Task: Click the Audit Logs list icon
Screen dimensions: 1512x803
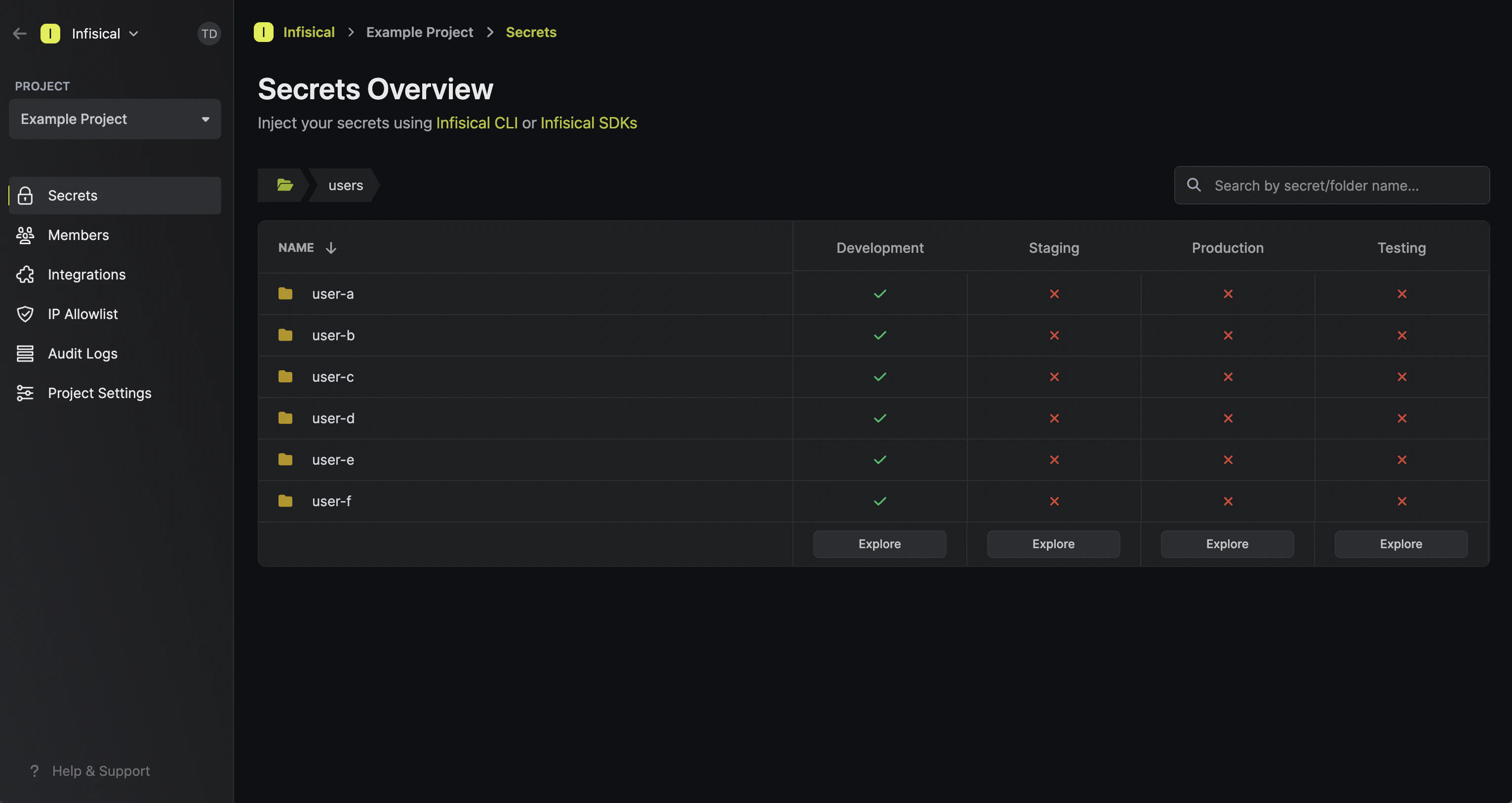Action: [25, 354]
